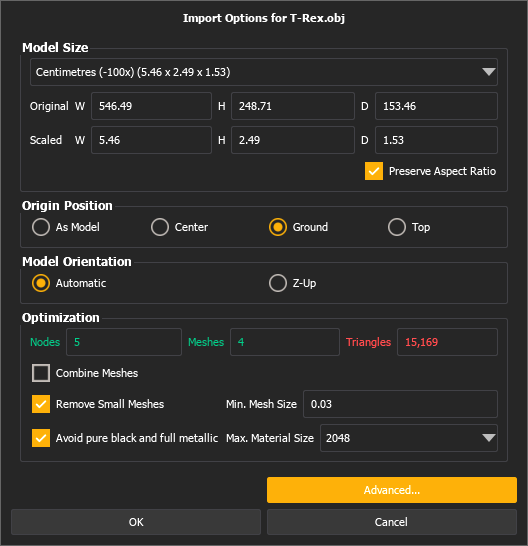Select Automatic model orientation
Viewport: 528px width, 546px height.
41,283
